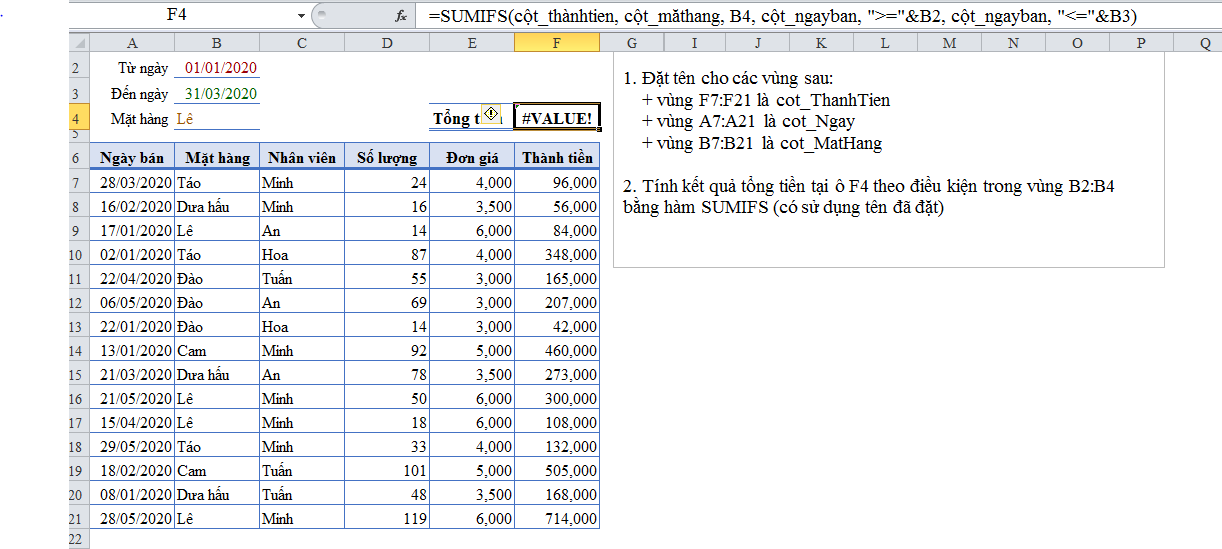This screenshot has height=549, width=1222.
Task: Click date cell 16/02/2020
Action: click(x=132, y=207)
